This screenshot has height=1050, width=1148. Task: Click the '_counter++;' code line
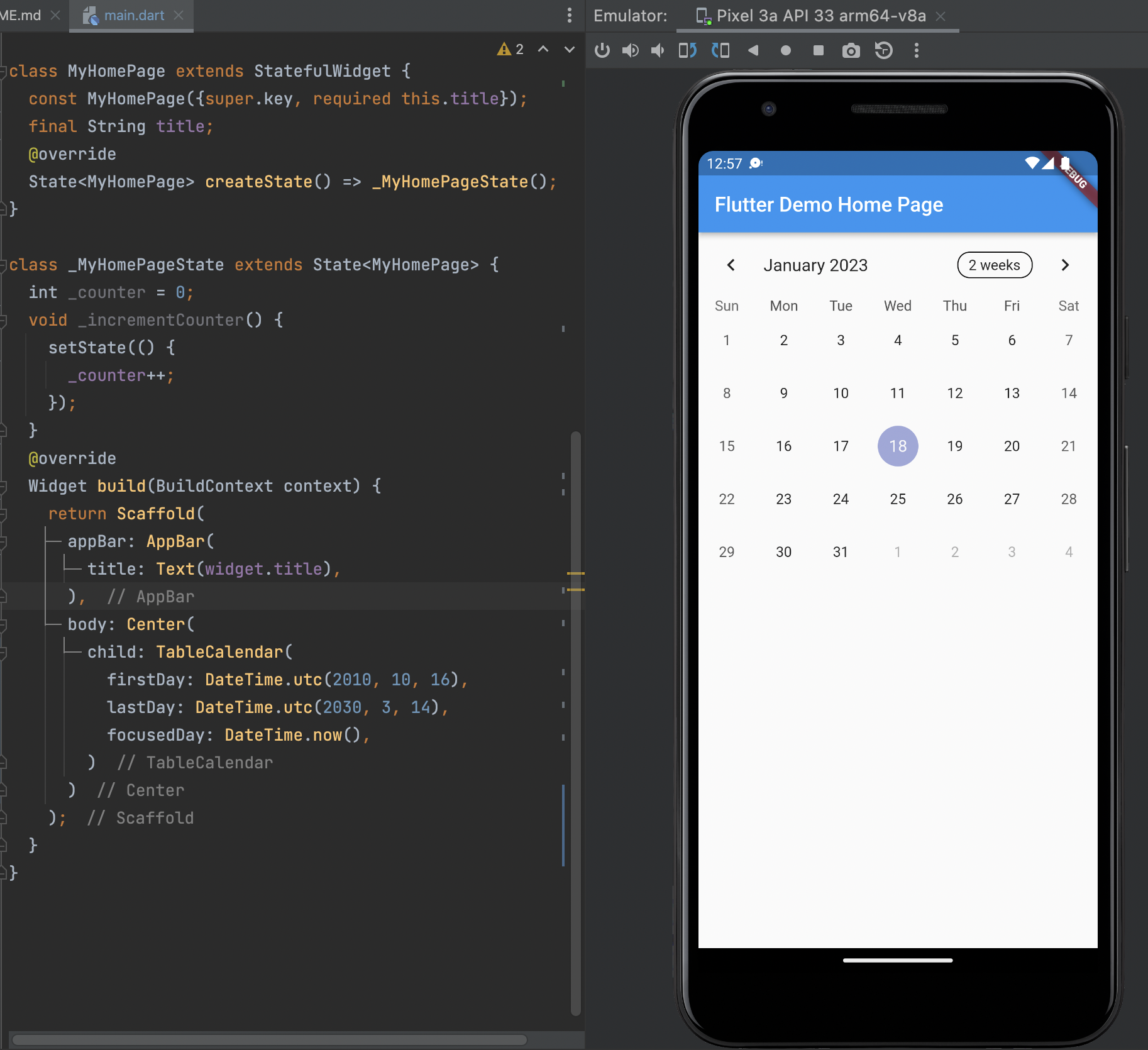click(x=121, y=375)
